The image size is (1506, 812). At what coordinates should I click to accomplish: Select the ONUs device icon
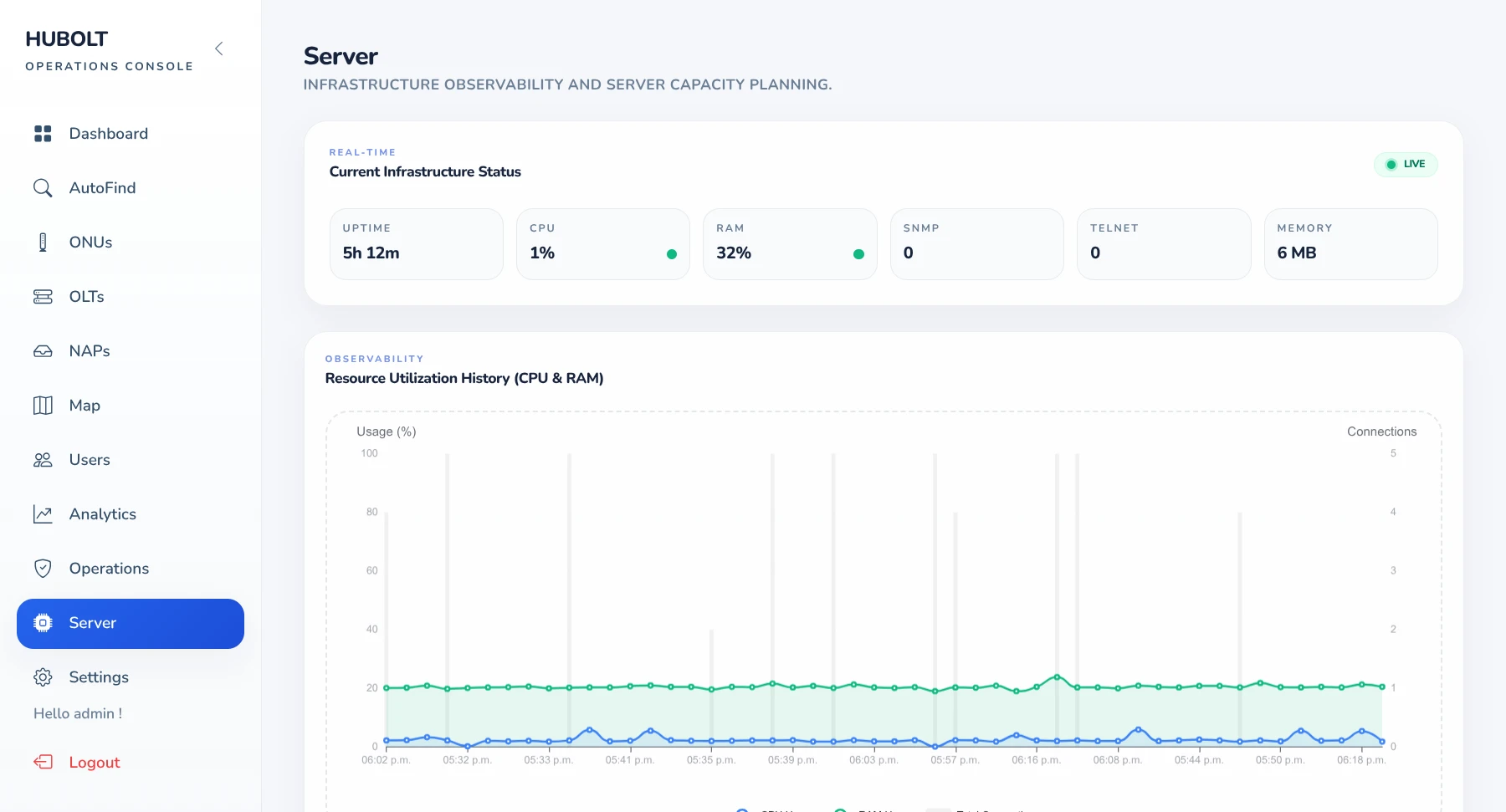click(x=43, y=243)
